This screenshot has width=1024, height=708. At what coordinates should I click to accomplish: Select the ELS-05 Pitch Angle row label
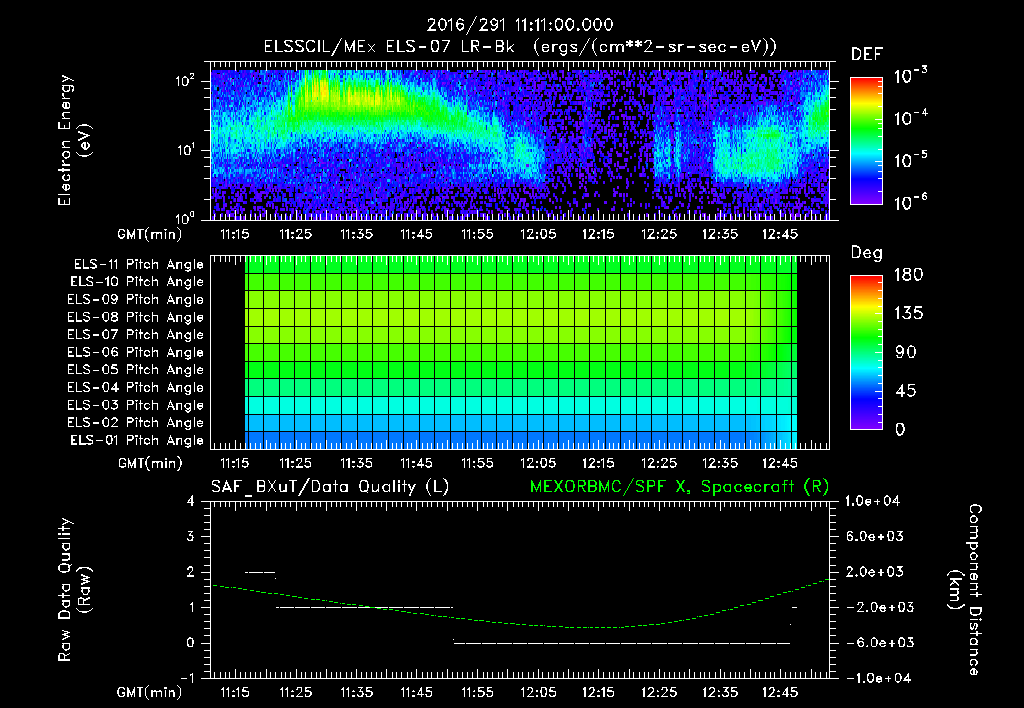coord(136,370)
